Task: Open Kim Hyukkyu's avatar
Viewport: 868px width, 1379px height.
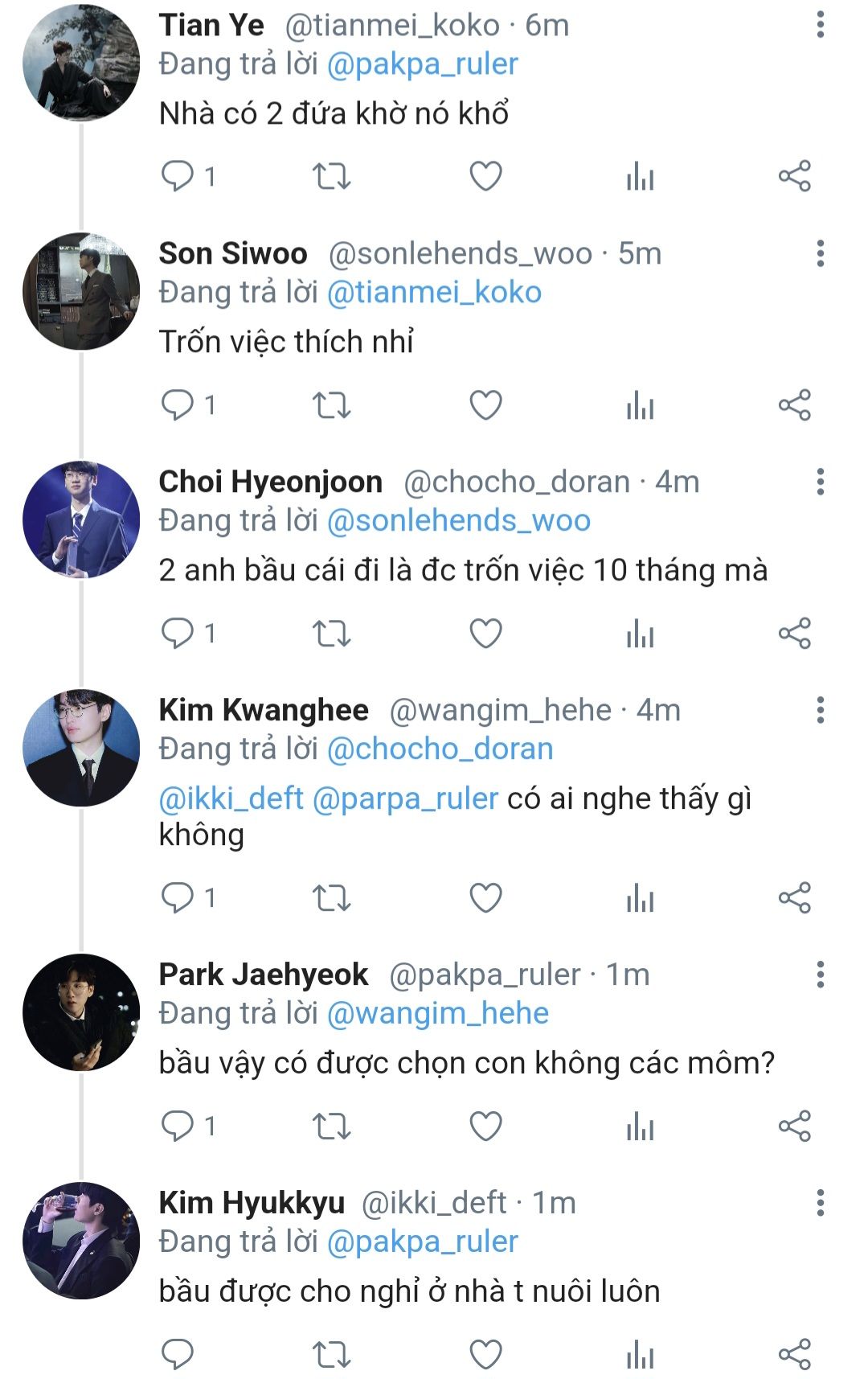Action: click(x=81, y=1241)
